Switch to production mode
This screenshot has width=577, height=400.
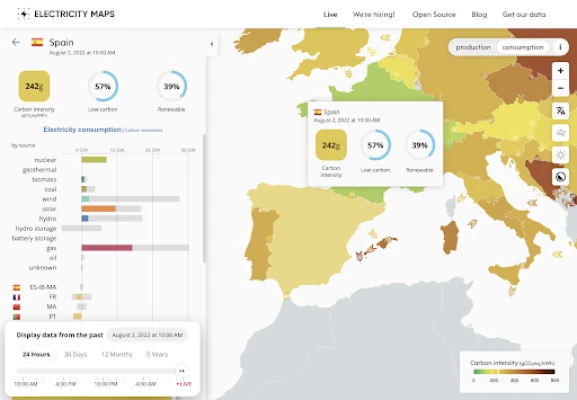coord(473,47)
